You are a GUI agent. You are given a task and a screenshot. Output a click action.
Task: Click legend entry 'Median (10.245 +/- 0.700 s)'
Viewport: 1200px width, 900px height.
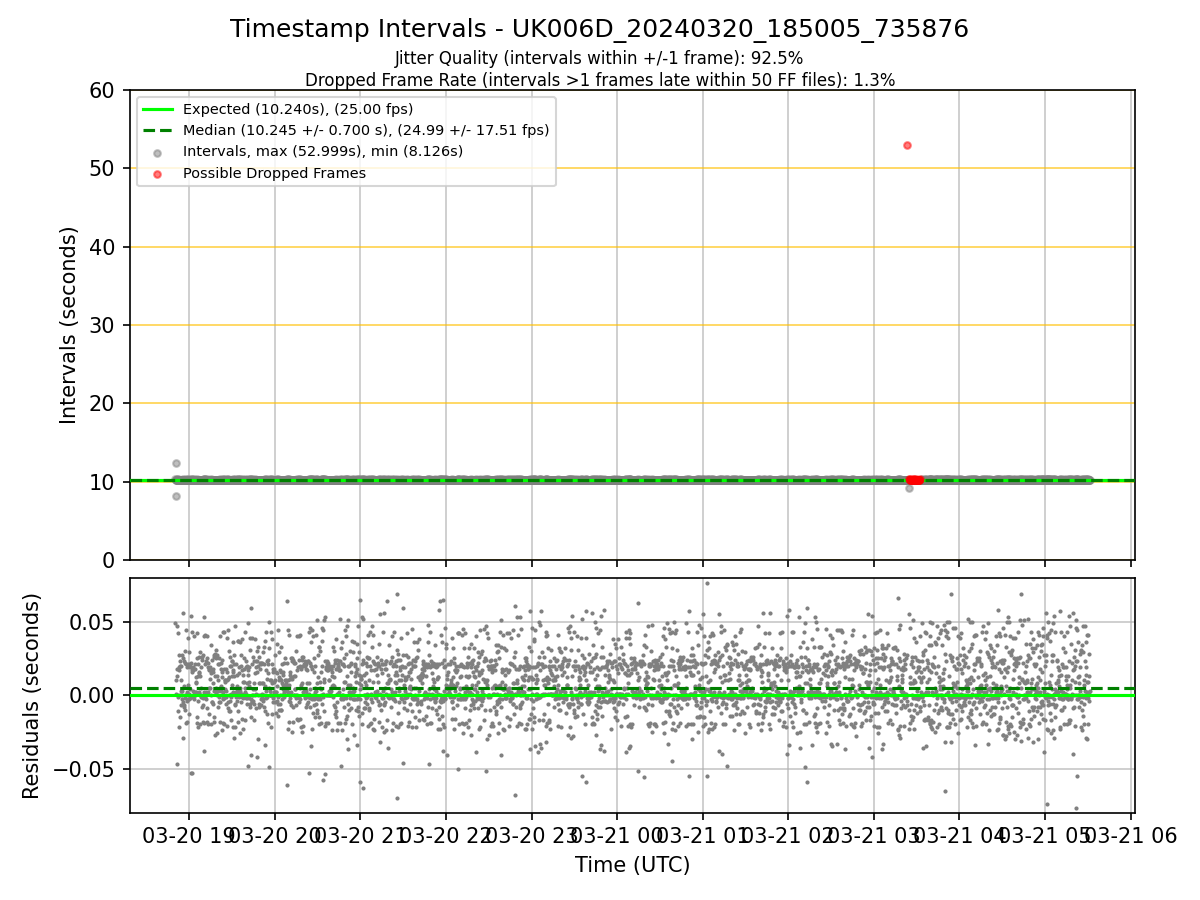pos(366,130)
